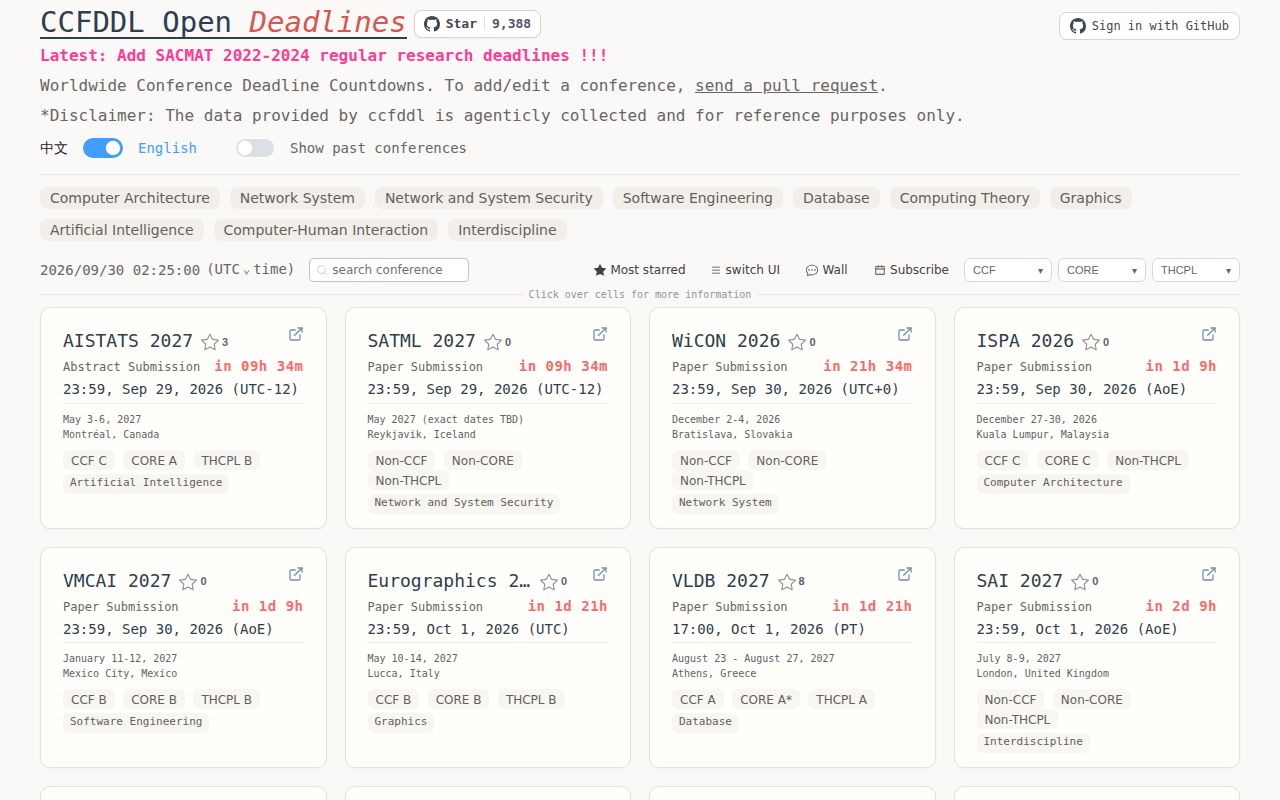Click Subscribe to calendar
1280x800 pixels.
pos(911,270)
